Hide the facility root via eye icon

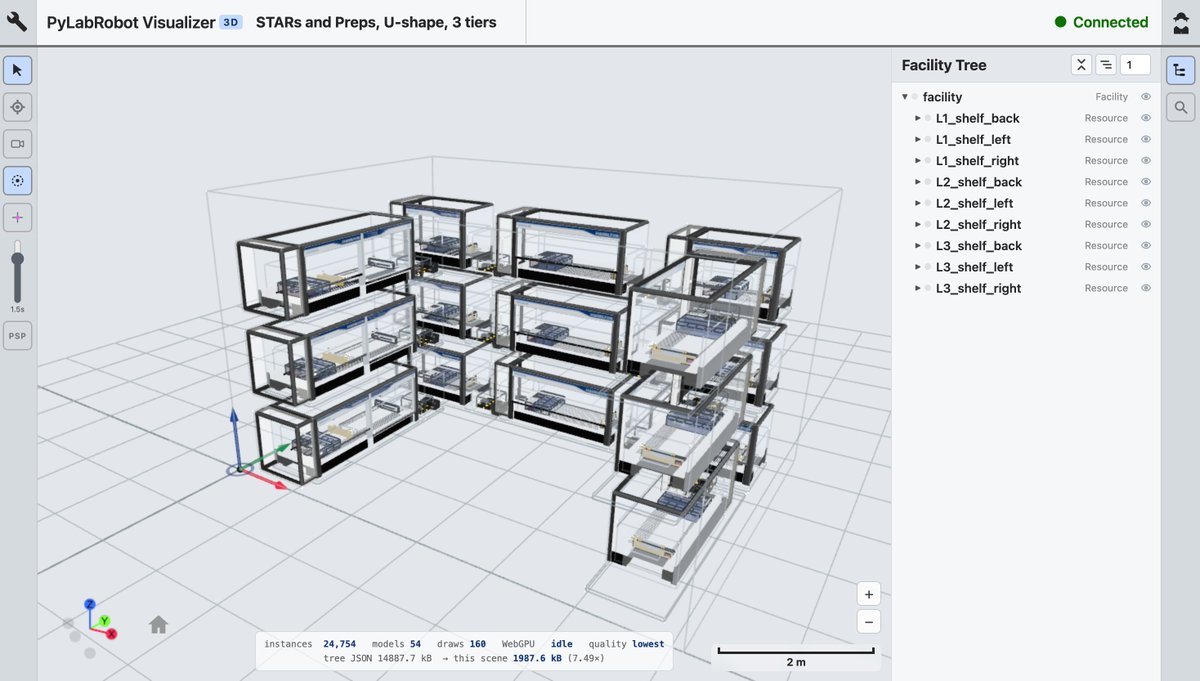pos(1146,97)
